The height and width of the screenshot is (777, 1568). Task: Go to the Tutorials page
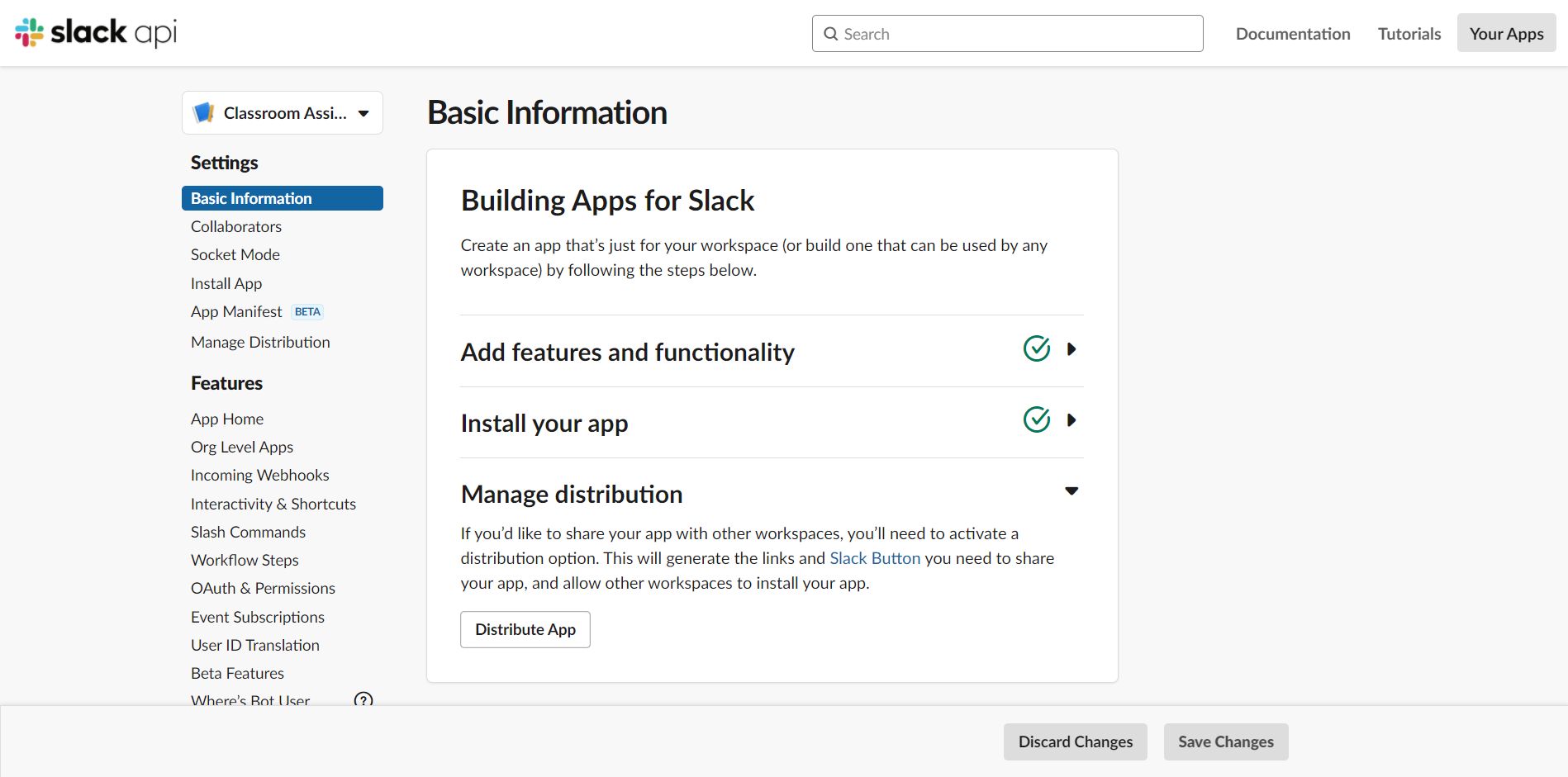coord(1409,34)
